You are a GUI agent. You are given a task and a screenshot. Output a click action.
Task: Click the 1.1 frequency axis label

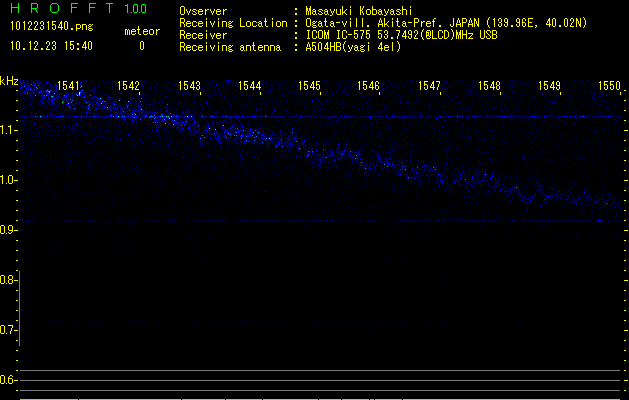pyautogui.click(x=9, y=130)
